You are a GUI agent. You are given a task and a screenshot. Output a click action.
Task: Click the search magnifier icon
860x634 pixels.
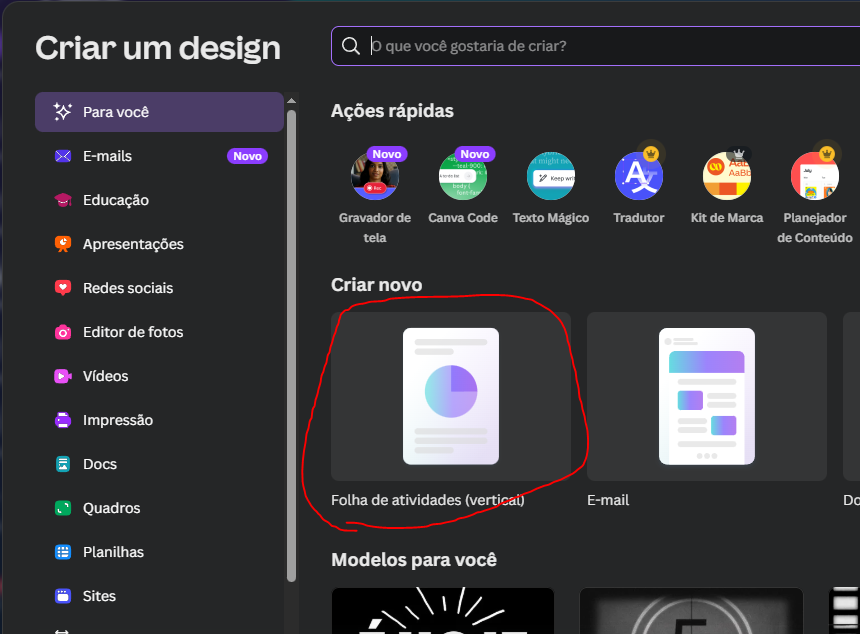pos(350,46)
